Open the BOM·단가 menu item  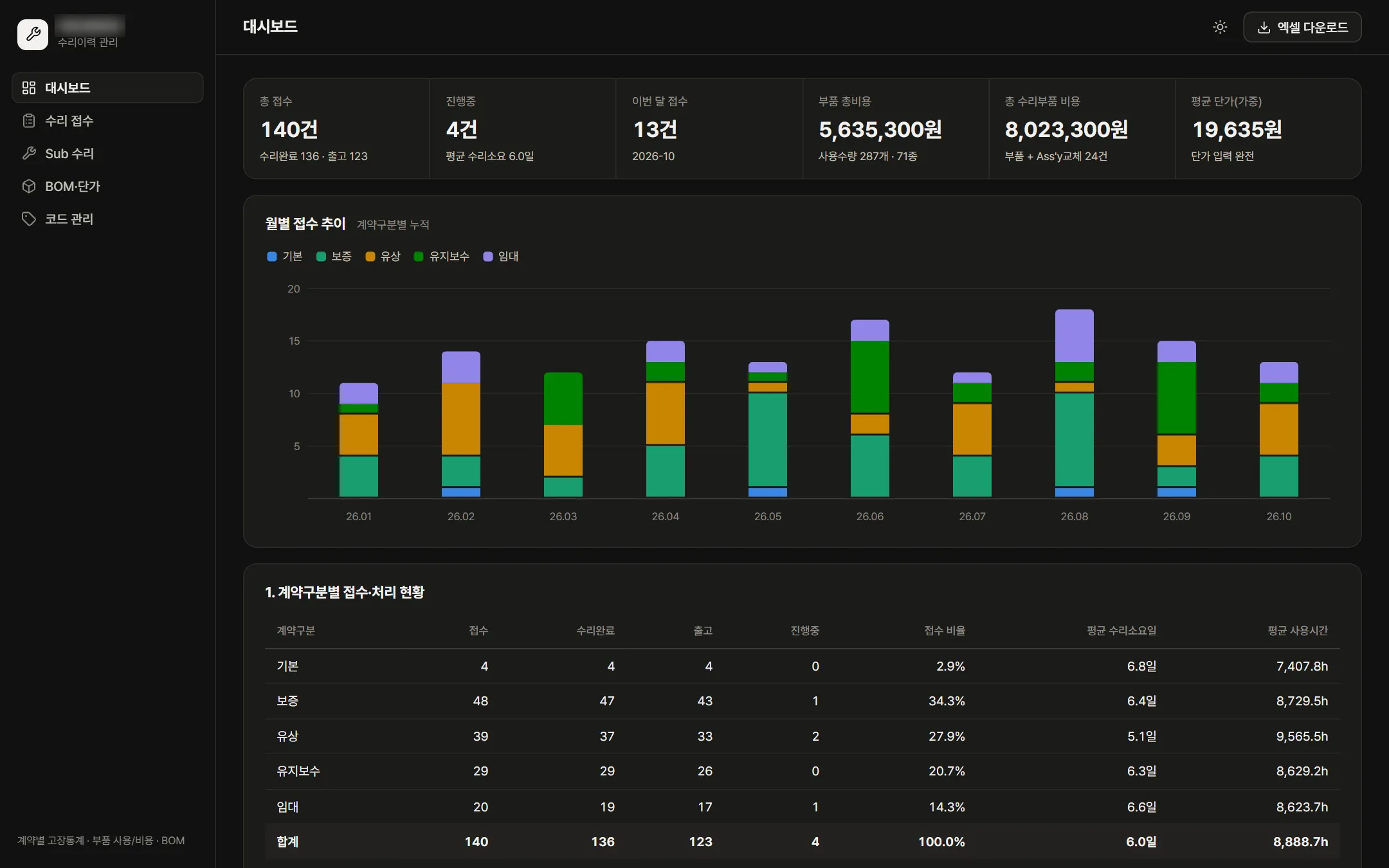(x=107, y=186)
